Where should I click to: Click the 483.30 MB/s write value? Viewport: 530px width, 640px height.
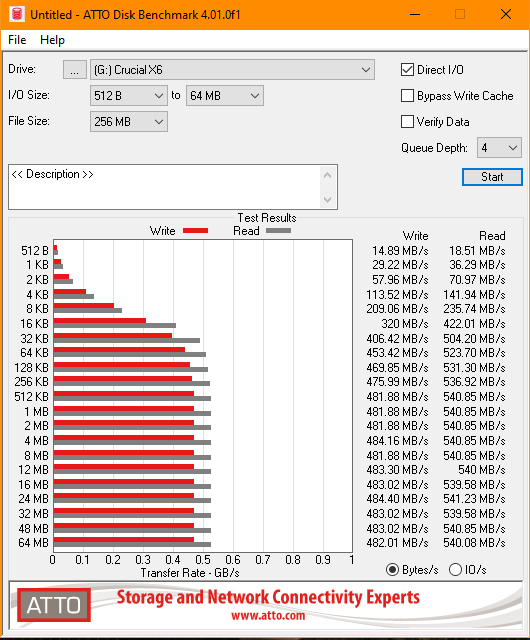[397, 470]
